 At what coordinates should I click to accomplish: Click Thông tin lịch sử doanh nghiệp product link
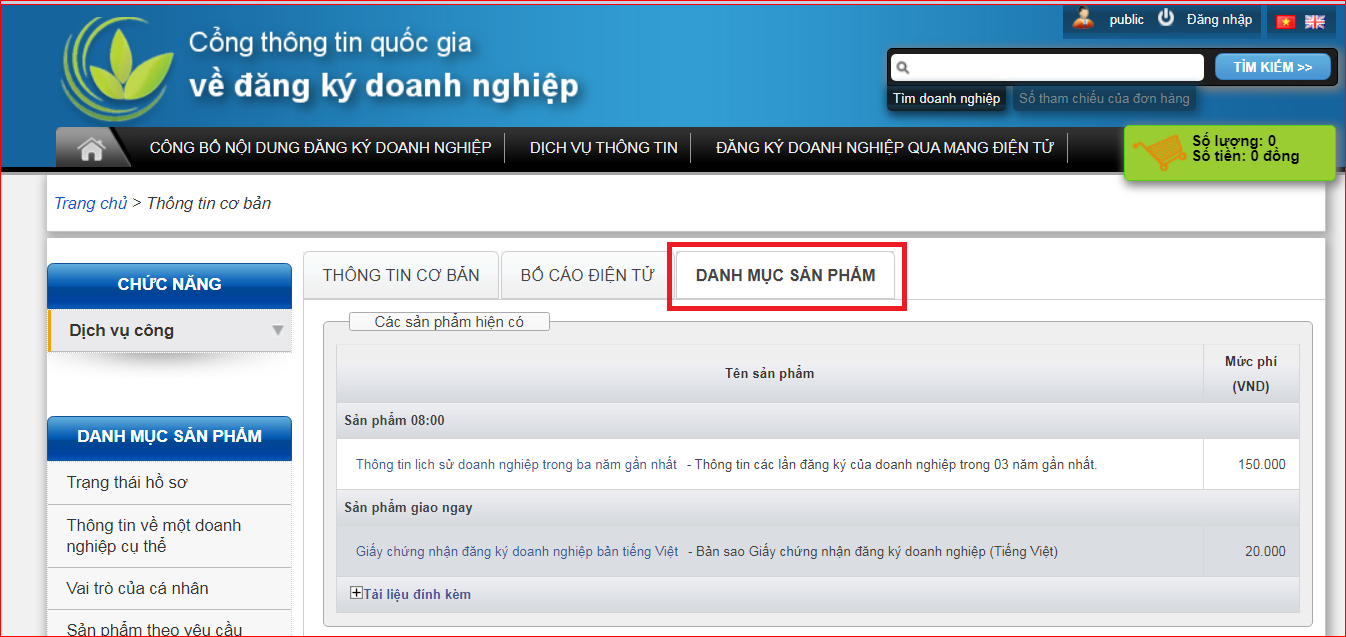pos(516,464)
